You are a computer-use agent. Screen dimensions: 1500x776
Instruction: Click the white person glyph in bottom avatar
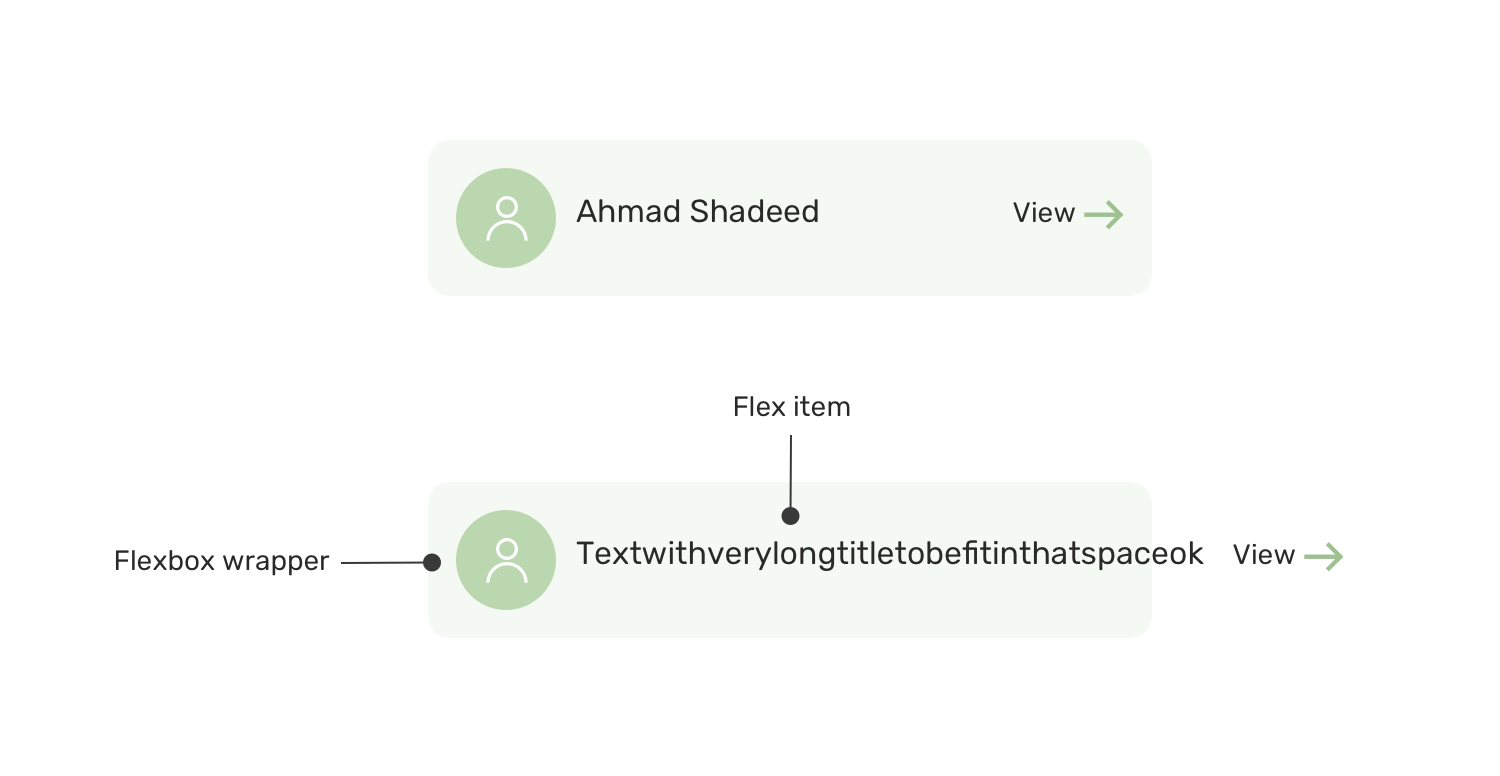coord(507,561)
